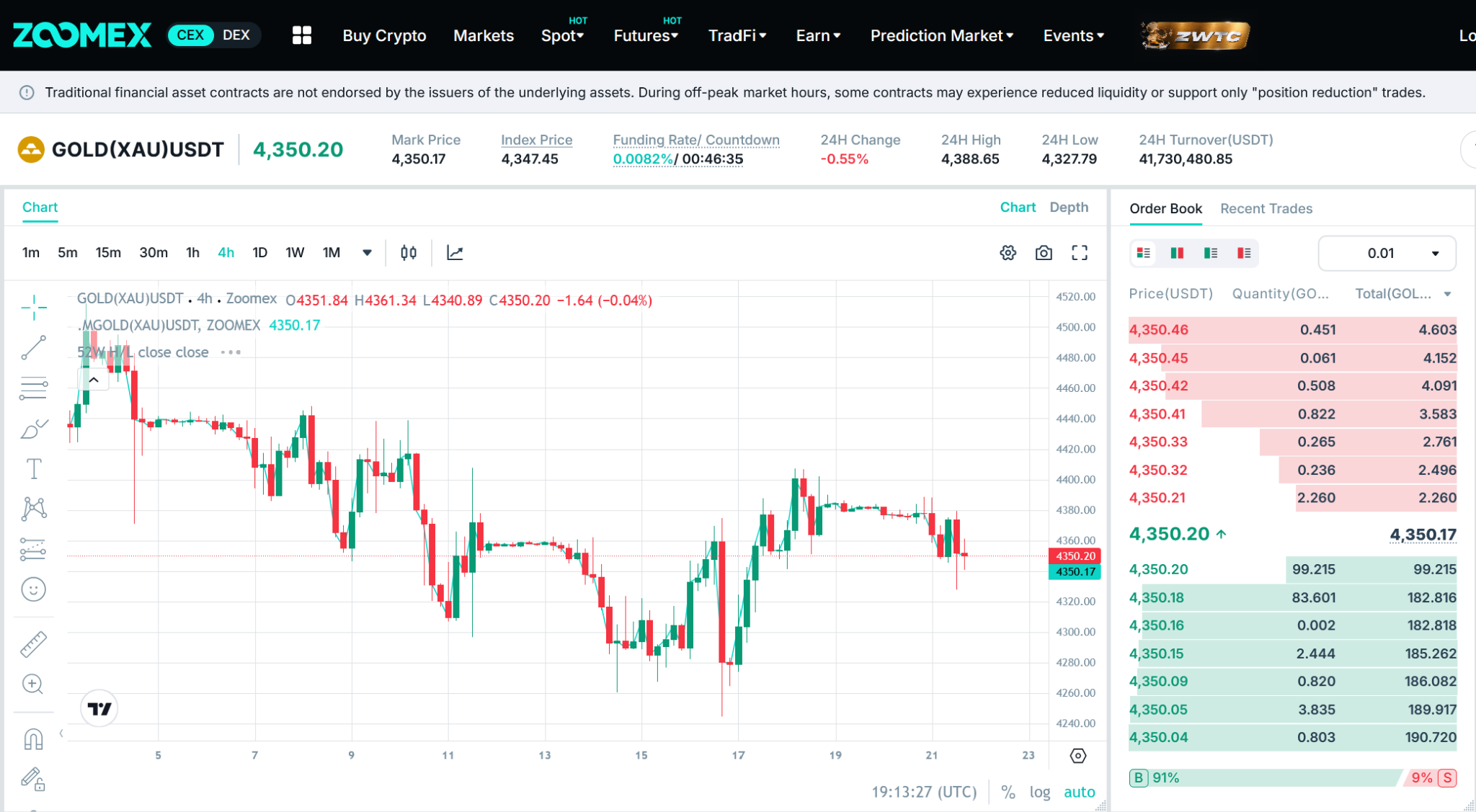Toggle auto scale on chart
The height and width of the screenshot is (812, 1476).
tap(1079, 793)
